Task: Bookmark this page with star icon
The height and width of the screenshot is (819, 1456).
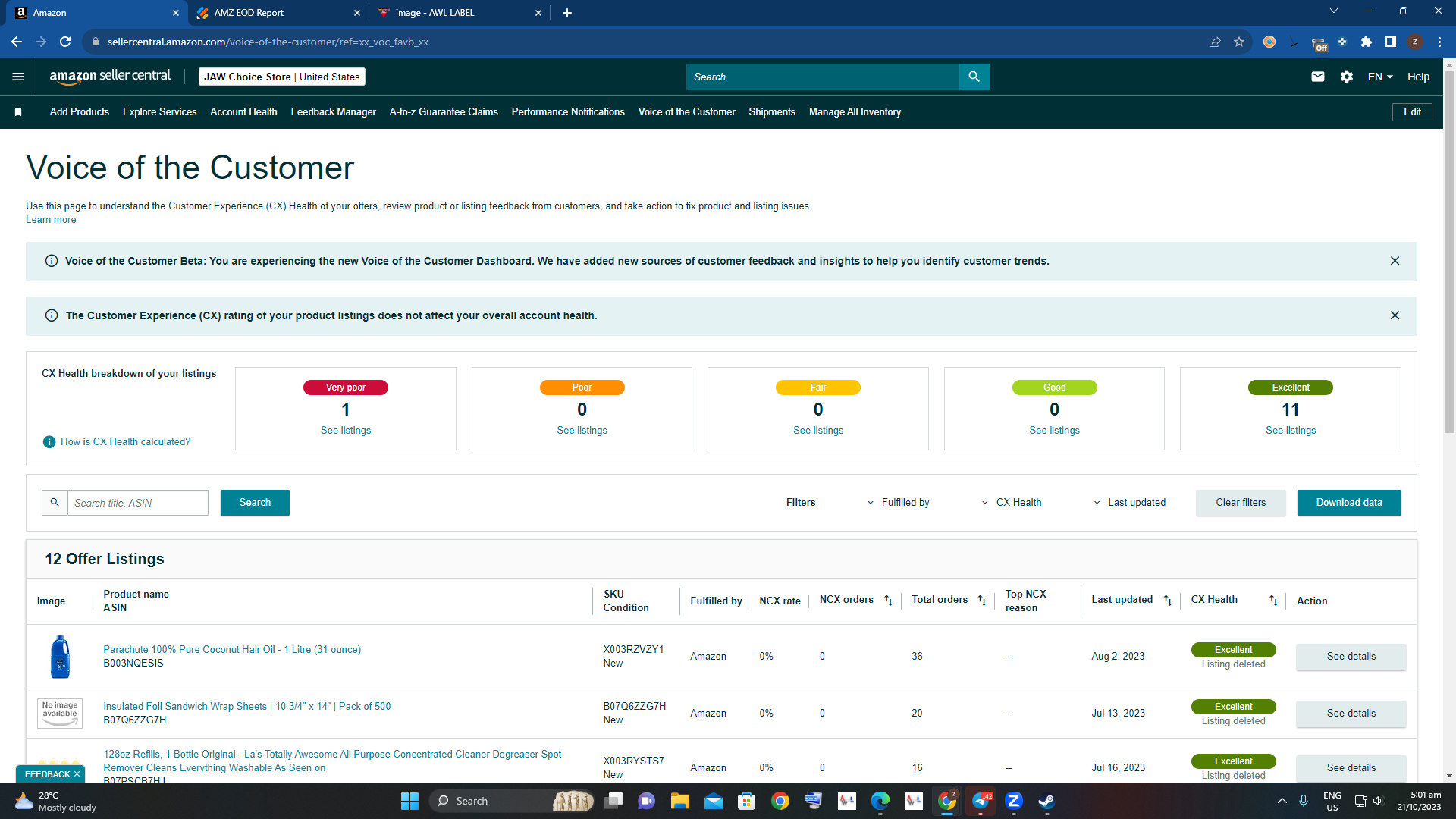Action: [1239, 42]
